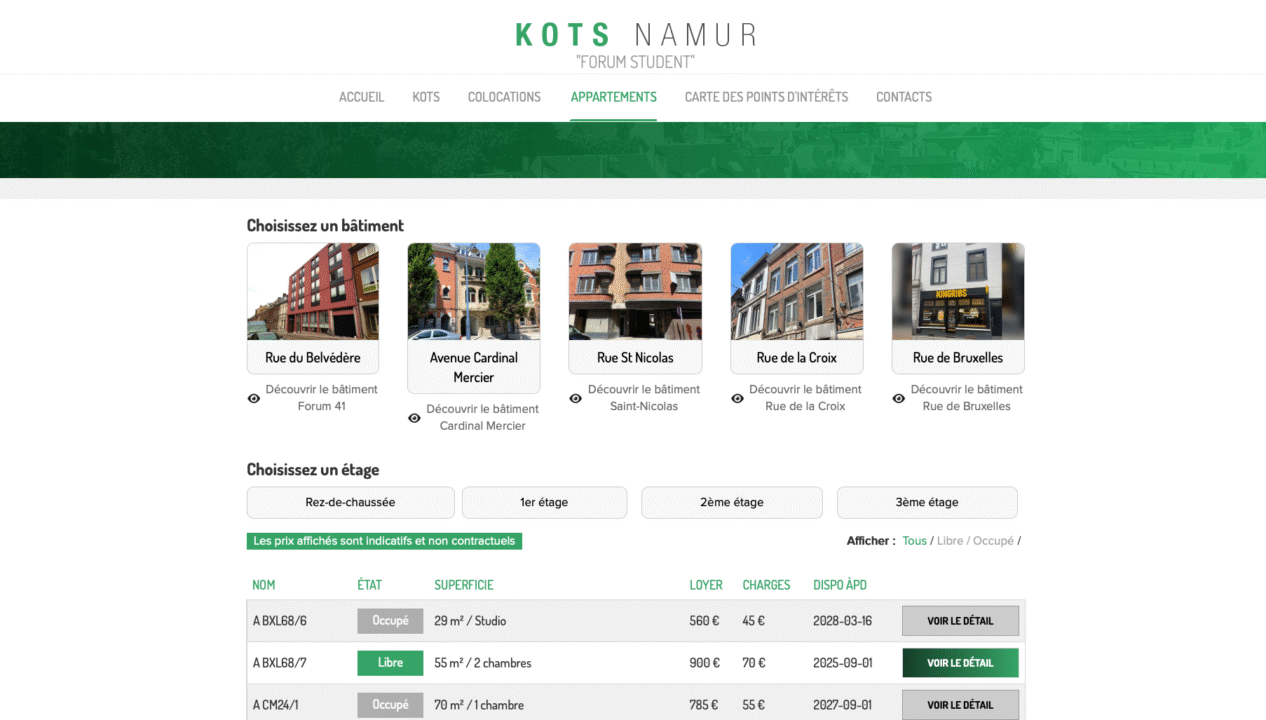The width and height of the screenshot is (1266, 720).
Task: Display Tous apartments filter
Action: point(914,541)
